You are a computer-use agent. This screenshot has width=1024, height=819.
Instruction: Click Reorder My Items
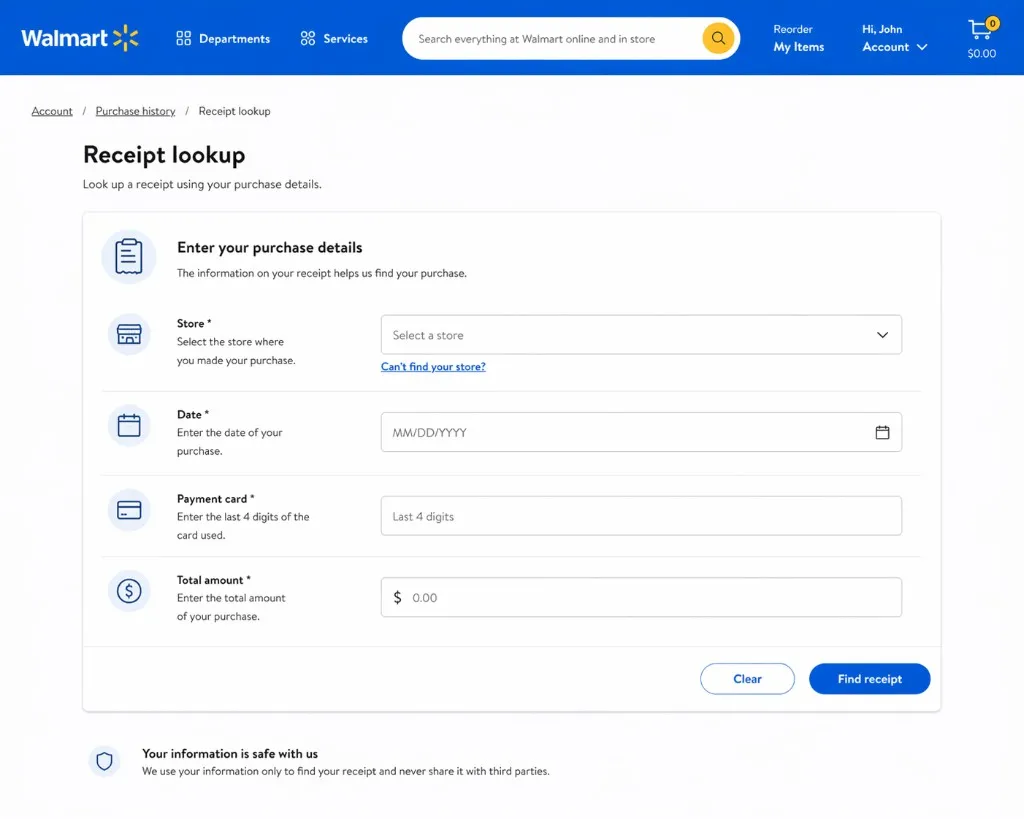[797, 38]
